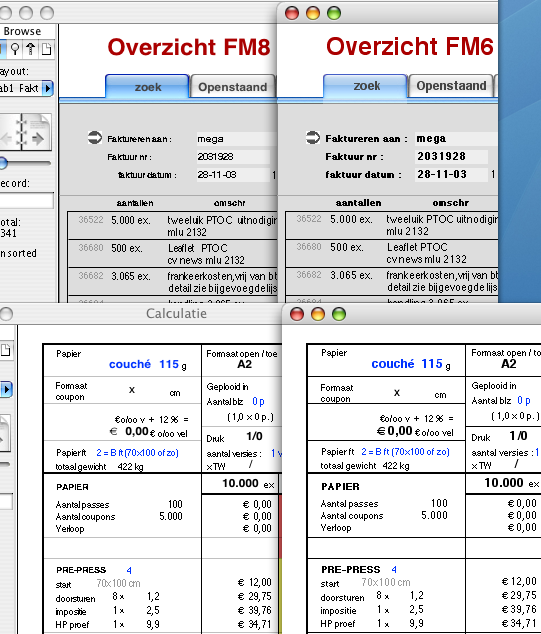Click Druk '1/0' in Calculatie window

(x=254, y=436)
